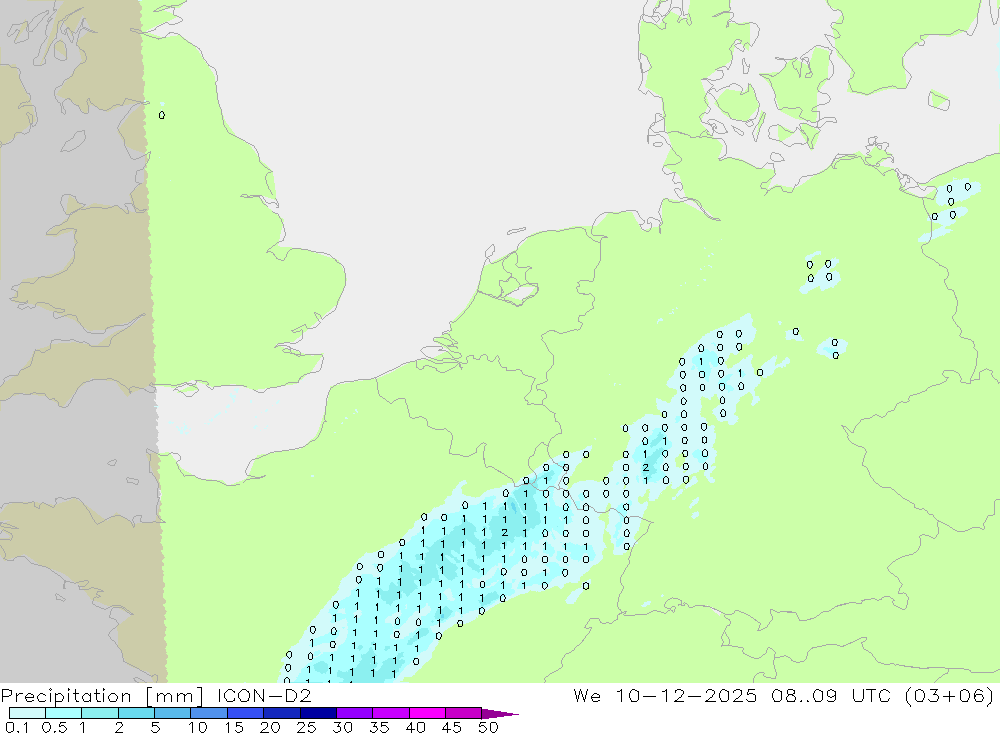Click the 20–25 mm dark blue legend swatch
Screen dimensions: 1000x733
tap(282, 713)
